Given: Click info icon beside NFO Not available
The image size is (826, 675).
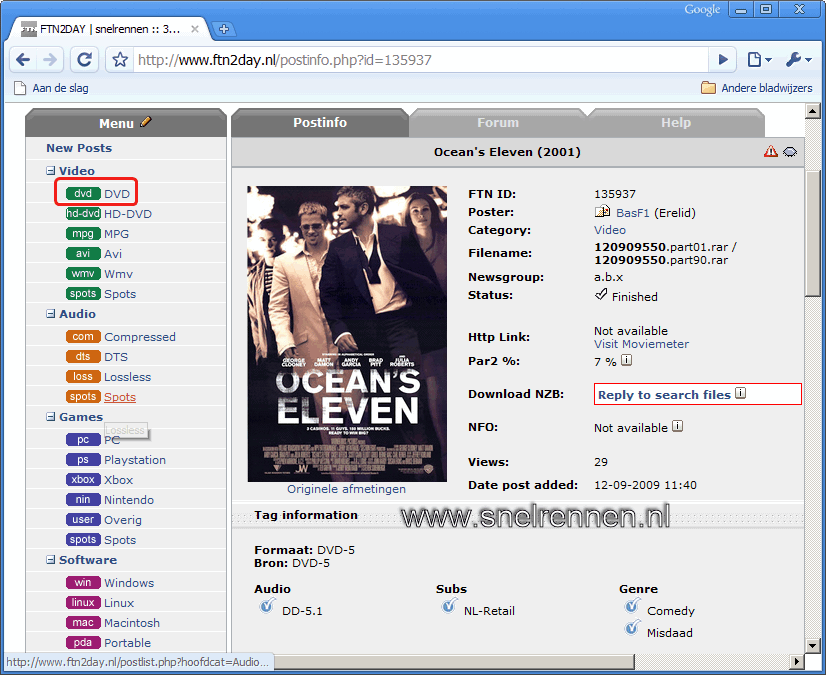Looking at the screenshot, I should [x=678, y=426].
